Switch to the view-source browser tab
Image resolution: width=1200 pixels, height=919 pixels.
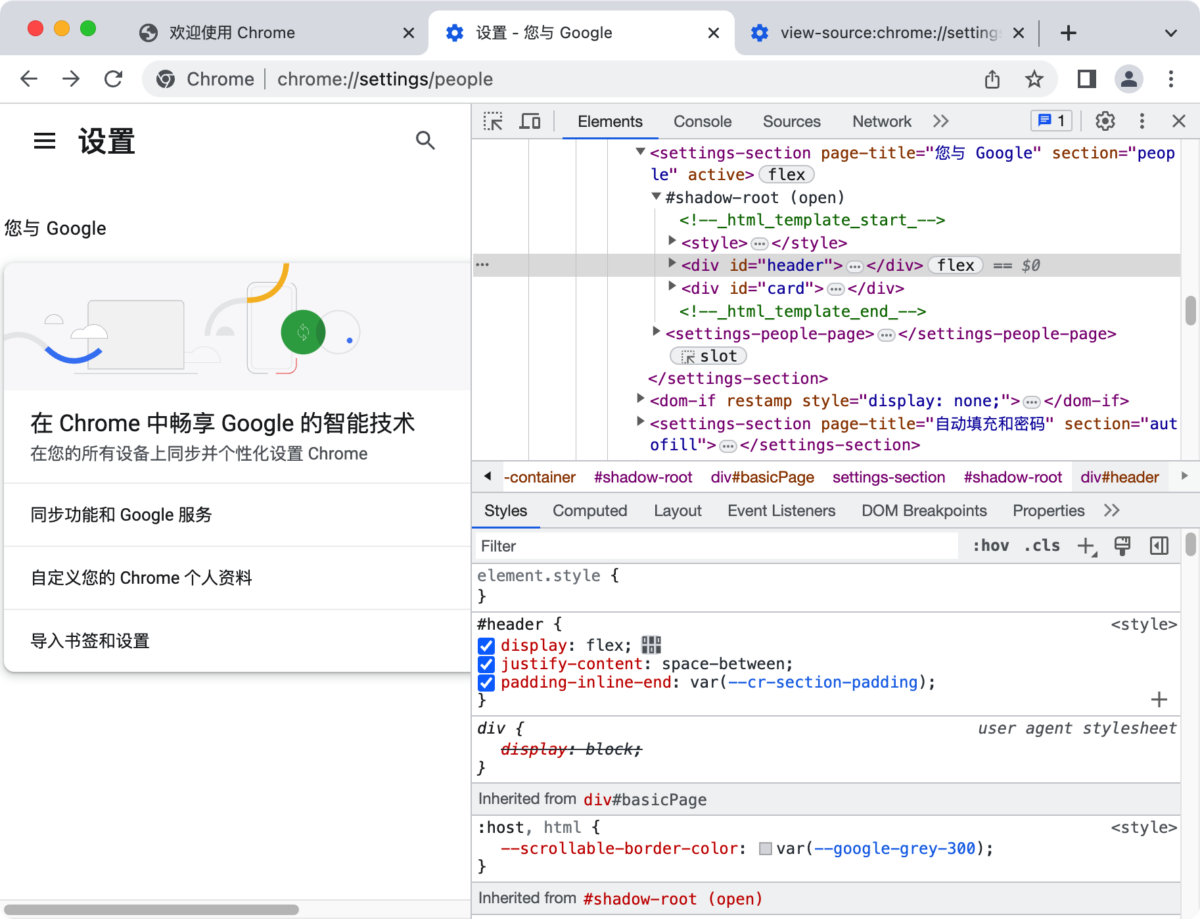[x=888, y=33]
